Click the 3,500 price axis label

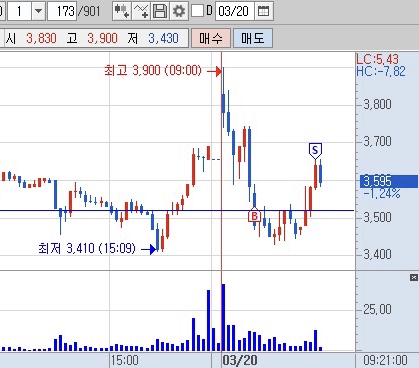click(x=377, y=217)
